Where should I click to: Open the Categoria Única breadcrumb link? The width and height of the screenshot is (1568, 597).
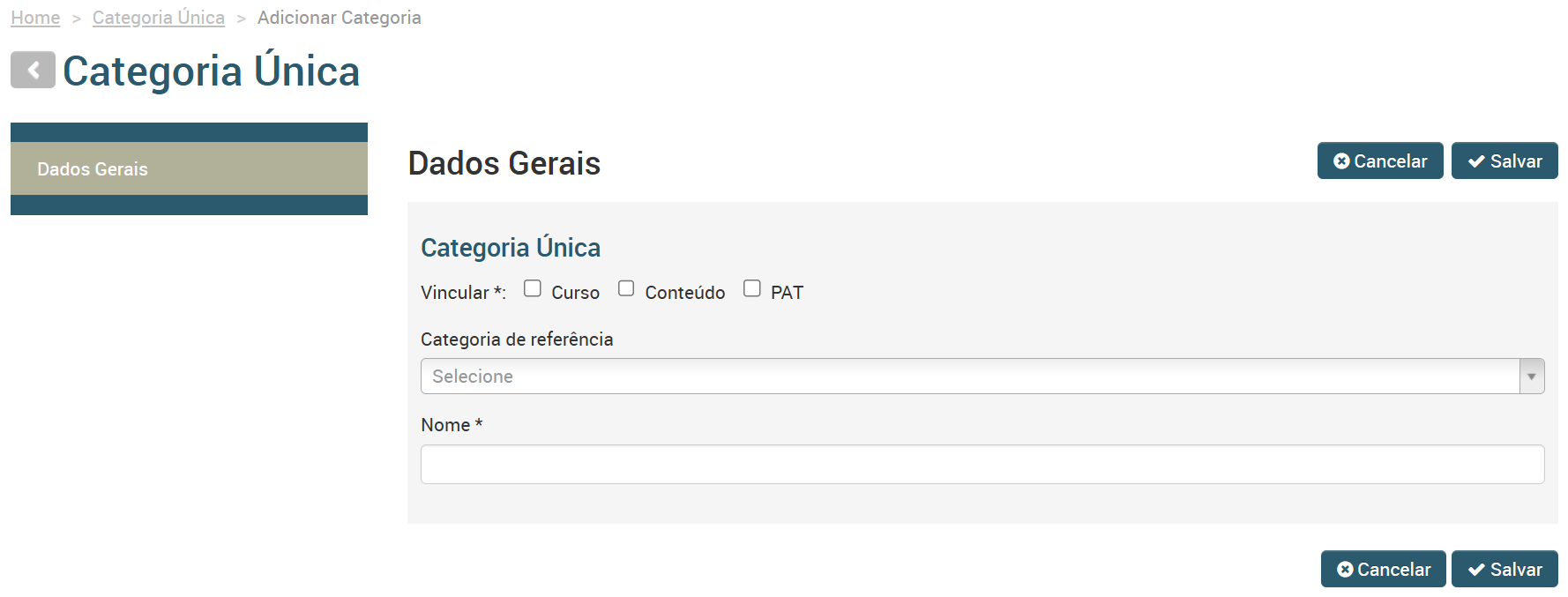159,18
